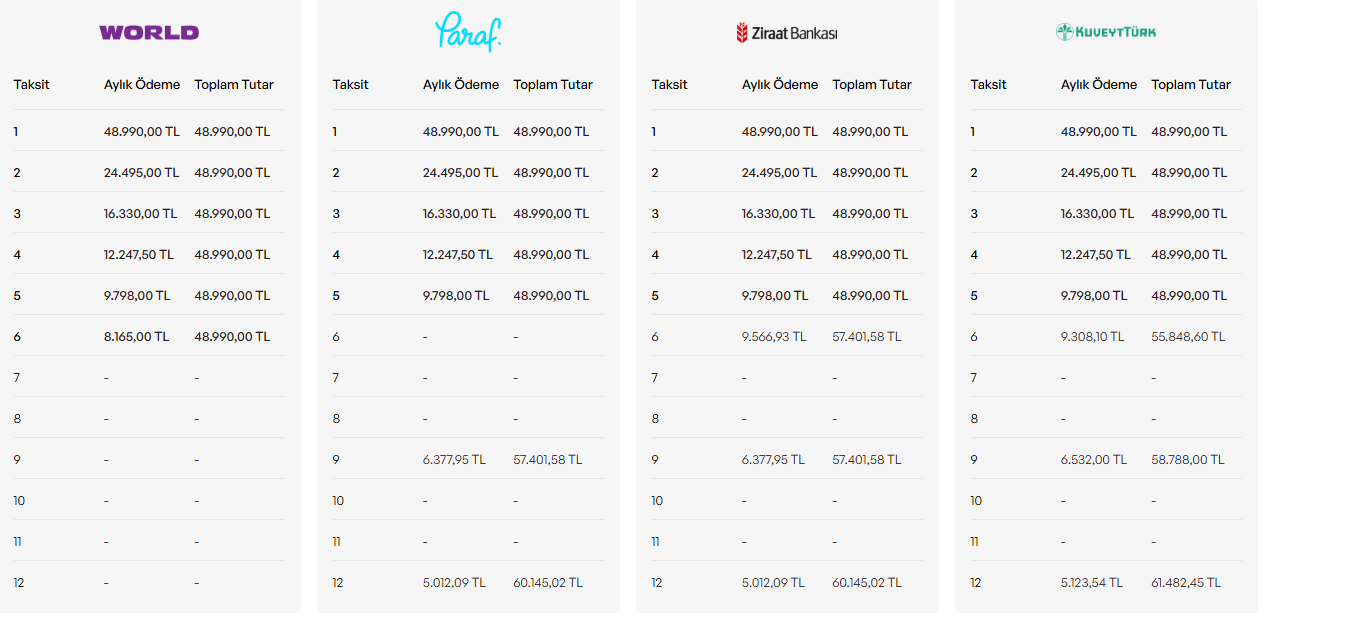This screenshot has width=1364, height=621.
Task: Click Ziraat 12-installment monthly payment 5.012,09 TL
Action: pyautogui.click(x=773, y=583)
